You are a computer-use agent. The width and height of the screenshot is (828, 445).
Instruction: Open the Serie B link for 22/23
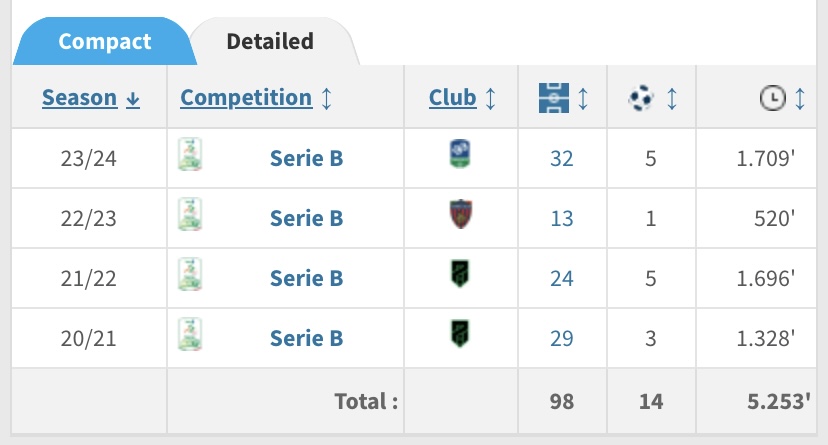(x=306, y=218)
